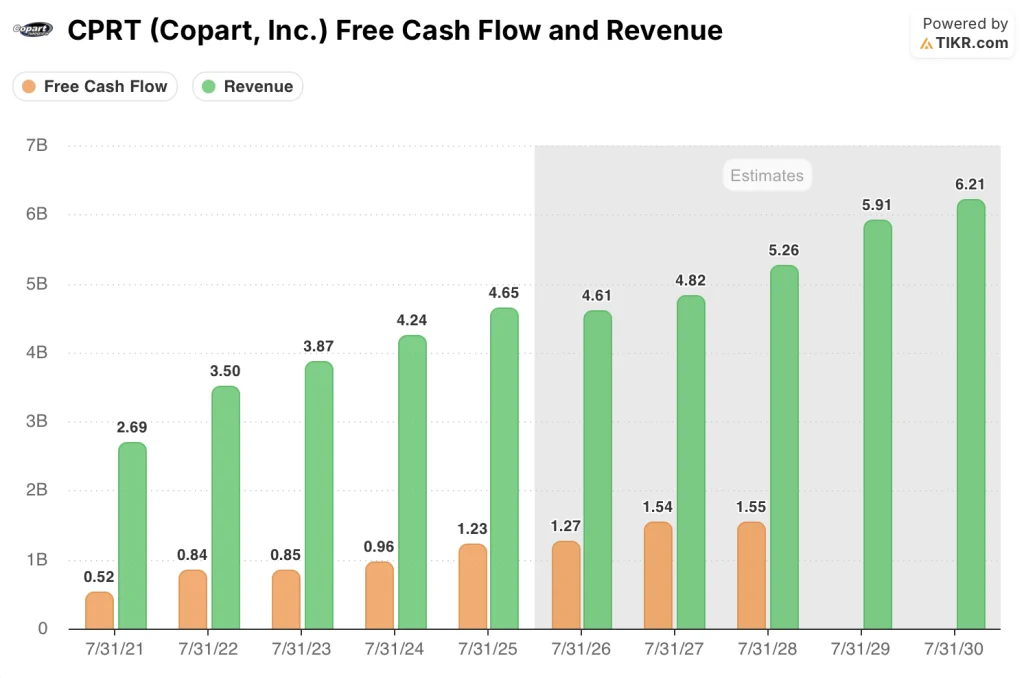Click the 6.21 data label
This screenshot has height=678, width=1024.
[970, 184]
